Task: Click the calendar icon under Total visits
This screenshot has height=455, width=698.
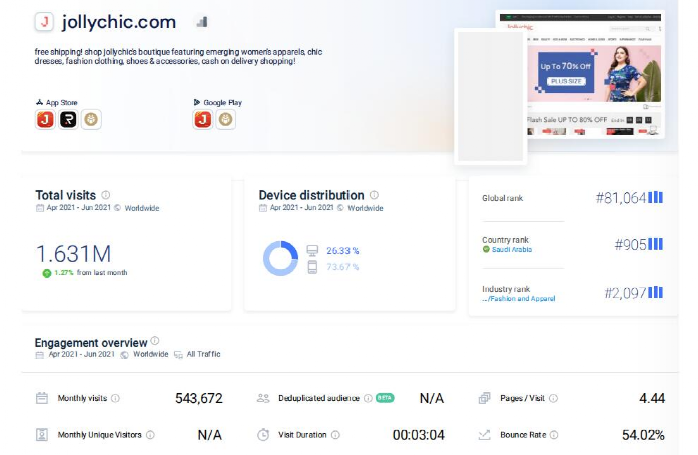Action: (40, 208)
